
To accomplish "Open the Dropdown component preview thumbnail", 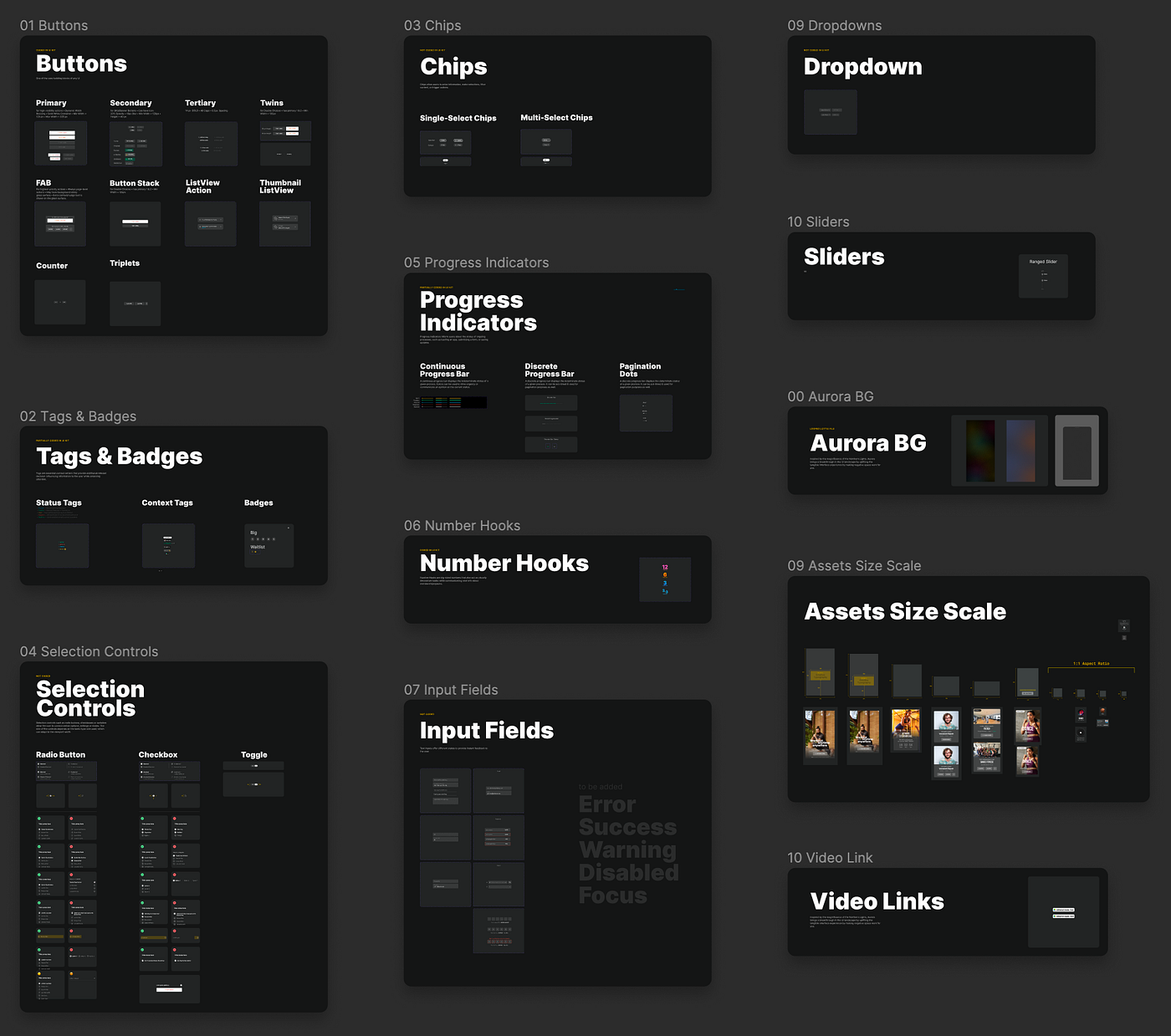I will click(x=831, y=111).
